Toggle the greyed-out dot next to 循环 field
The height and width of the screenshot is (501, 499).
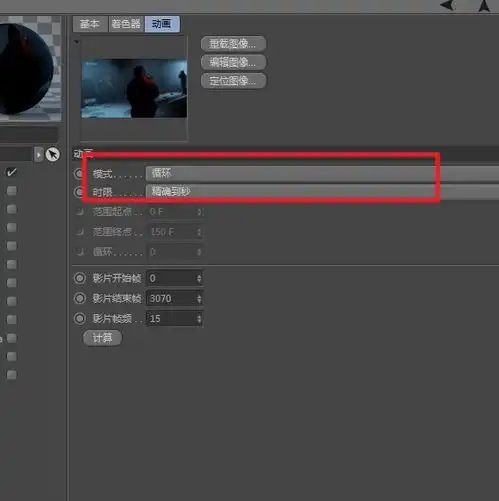point(80,251)
